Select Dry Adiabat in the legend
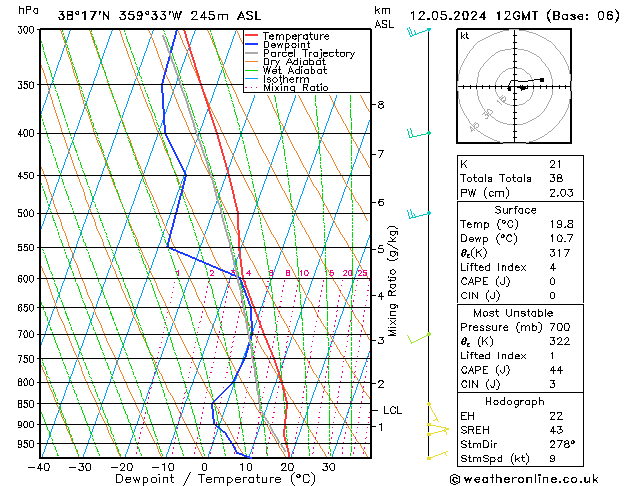The height and width of the screenshot is (486, 629). pos(294,62)
